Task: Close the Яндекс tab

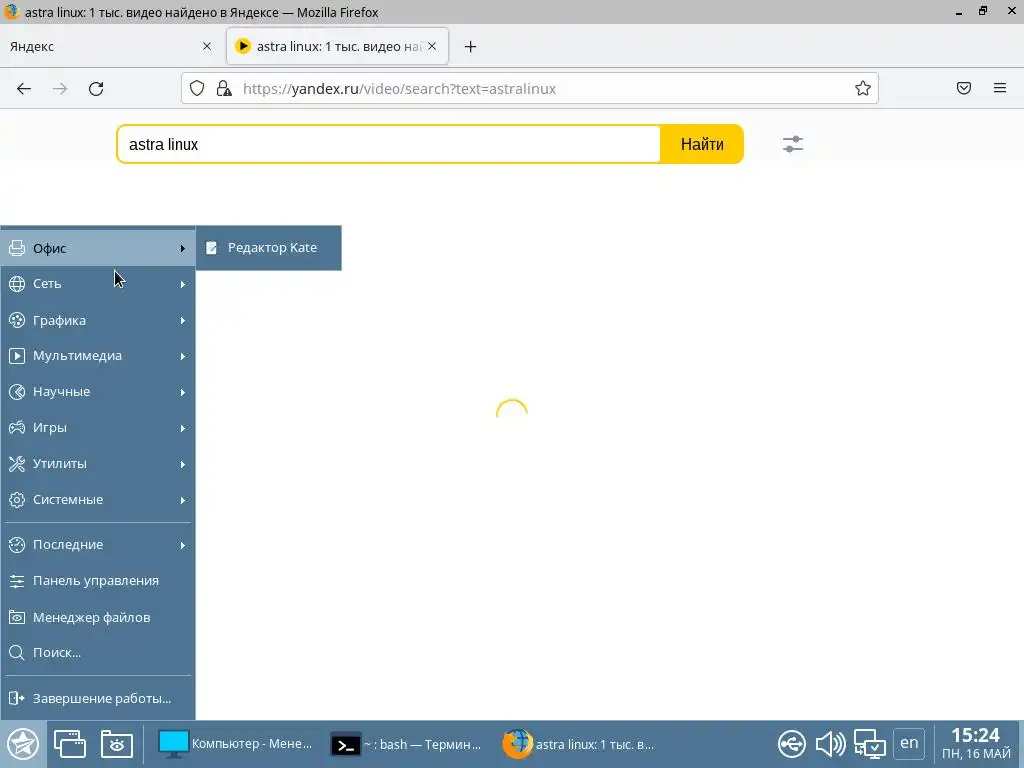Action: (207, 46)
